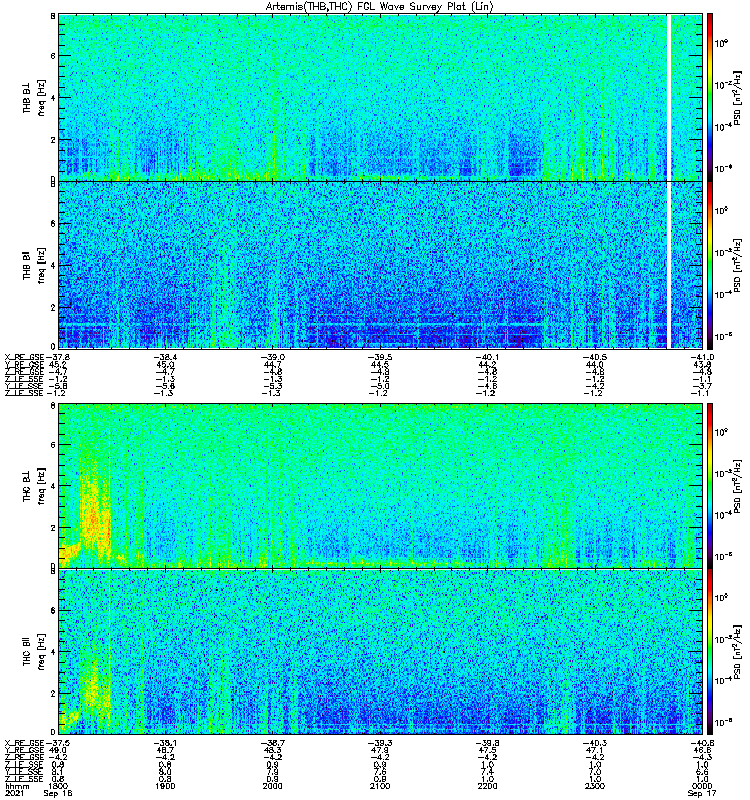Click the THC X position value -38.1
The height and width of the screenshot is (800, 750).
(165, 743)
